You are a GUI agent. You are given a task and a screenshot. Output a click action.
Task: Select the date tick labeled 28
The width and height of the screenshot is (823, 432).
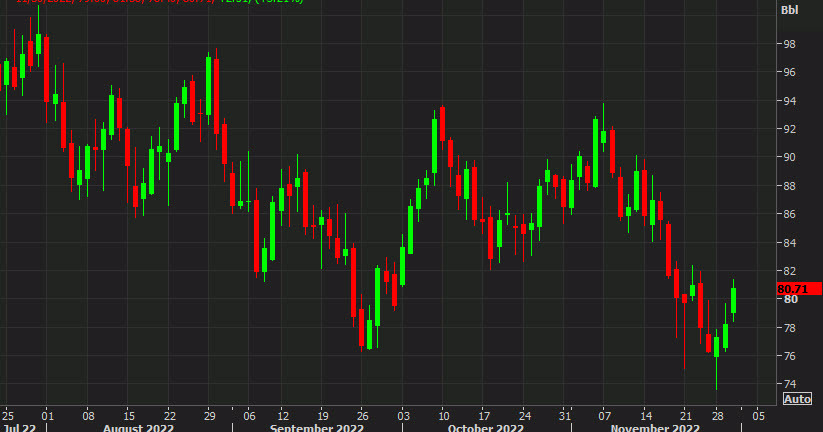tap(718, 416)
